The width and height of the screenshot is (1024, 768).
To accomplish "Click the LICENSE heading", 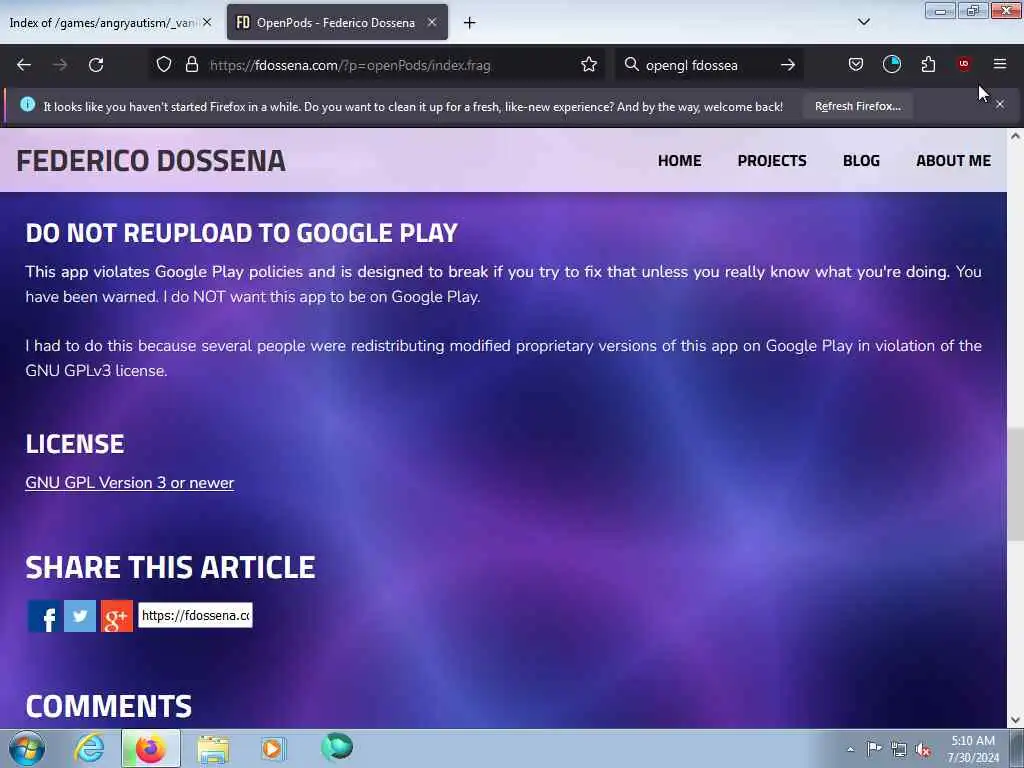I will click(x=74, y=444).
